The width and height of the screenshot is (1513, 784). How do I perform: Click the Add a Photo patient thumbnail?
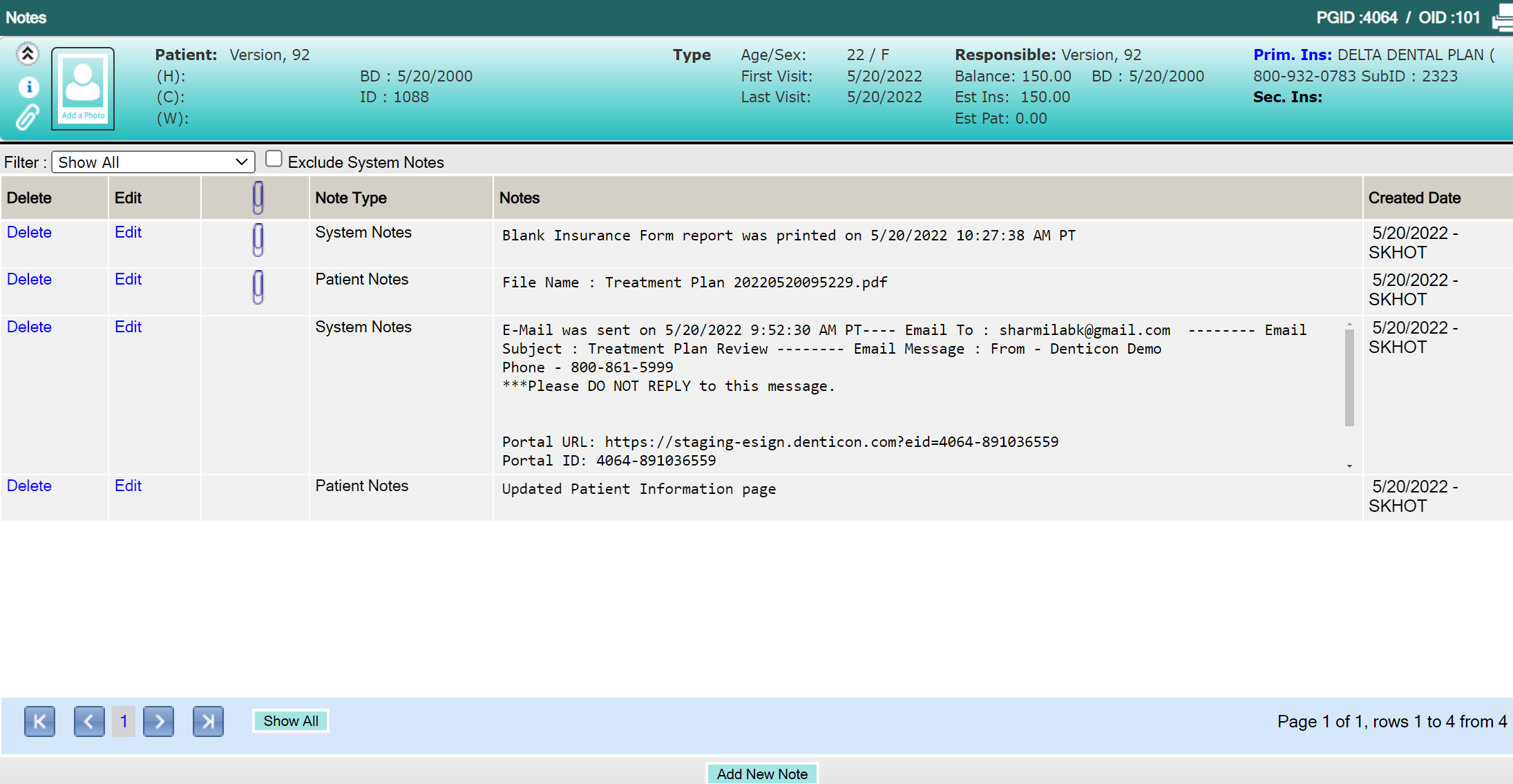(83, 88)
